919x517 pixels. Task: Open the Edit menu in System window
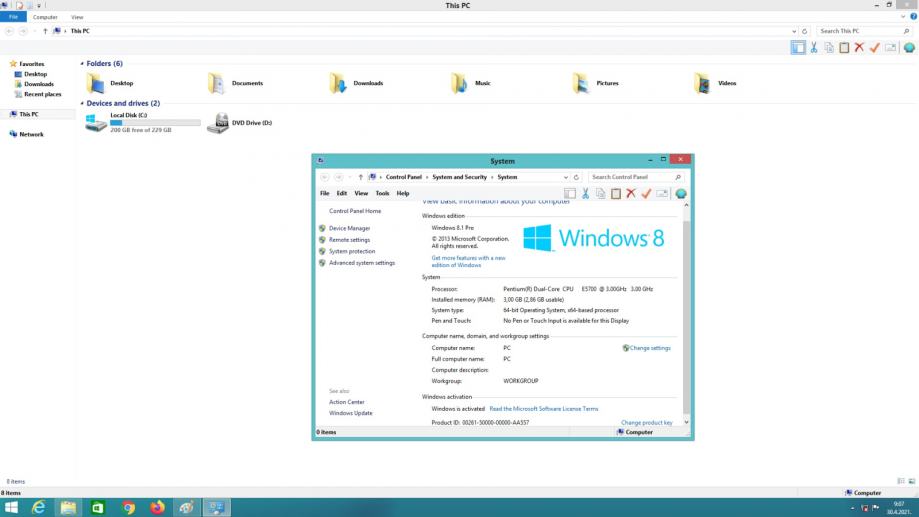pos(342,193)
